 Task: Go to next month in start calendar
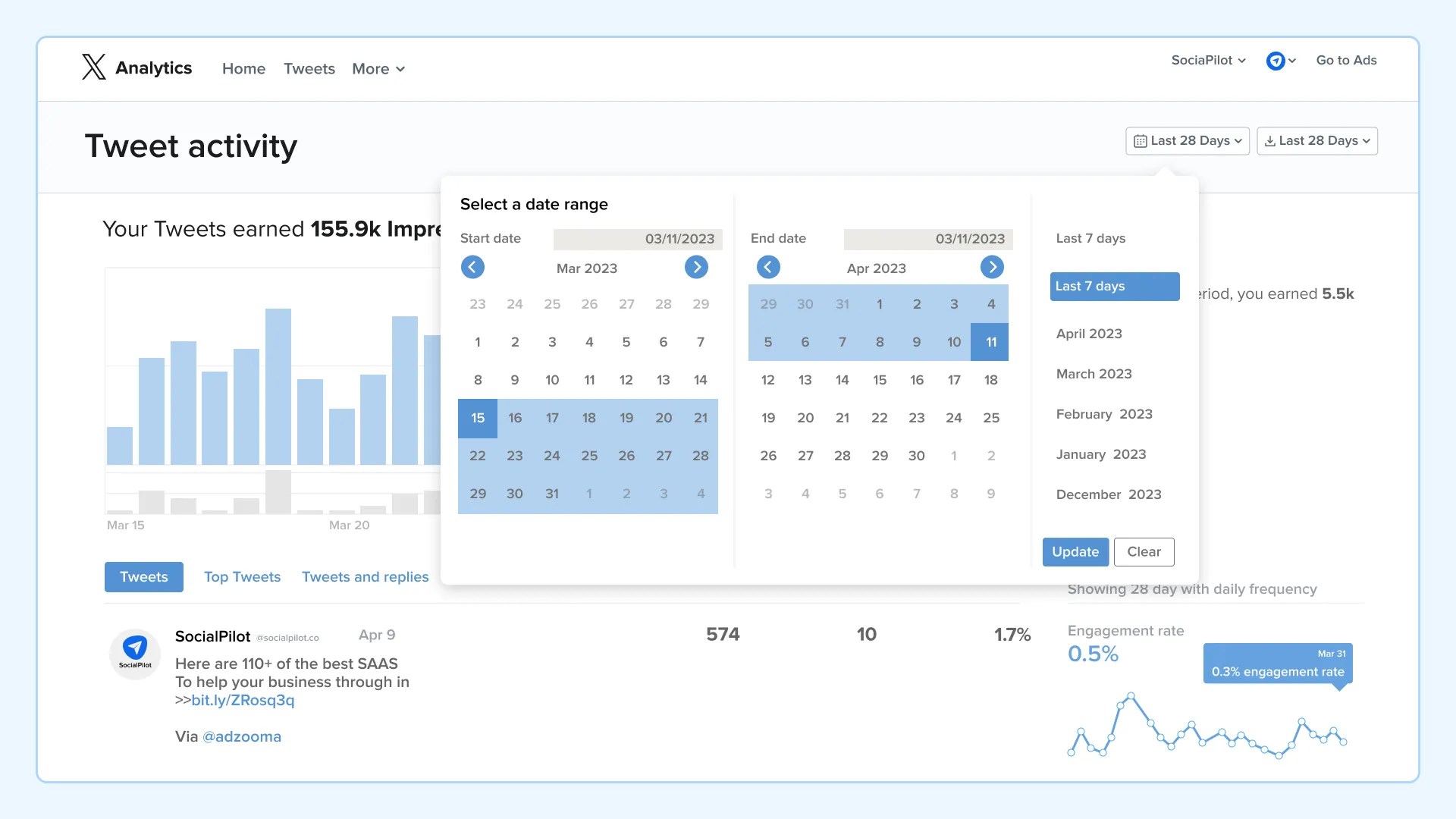coord(696,267)
